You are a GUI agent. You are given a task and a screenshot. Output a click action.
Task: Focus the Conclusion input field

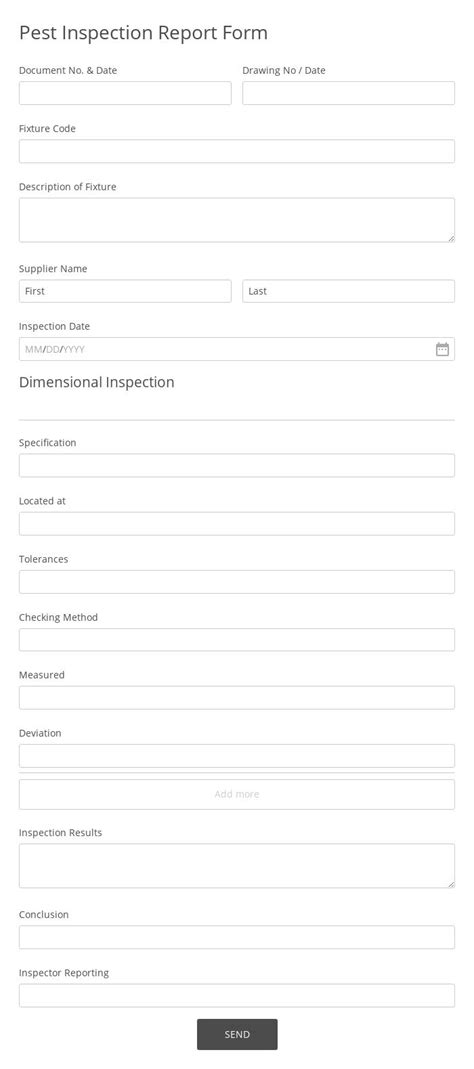click(237, 937)
